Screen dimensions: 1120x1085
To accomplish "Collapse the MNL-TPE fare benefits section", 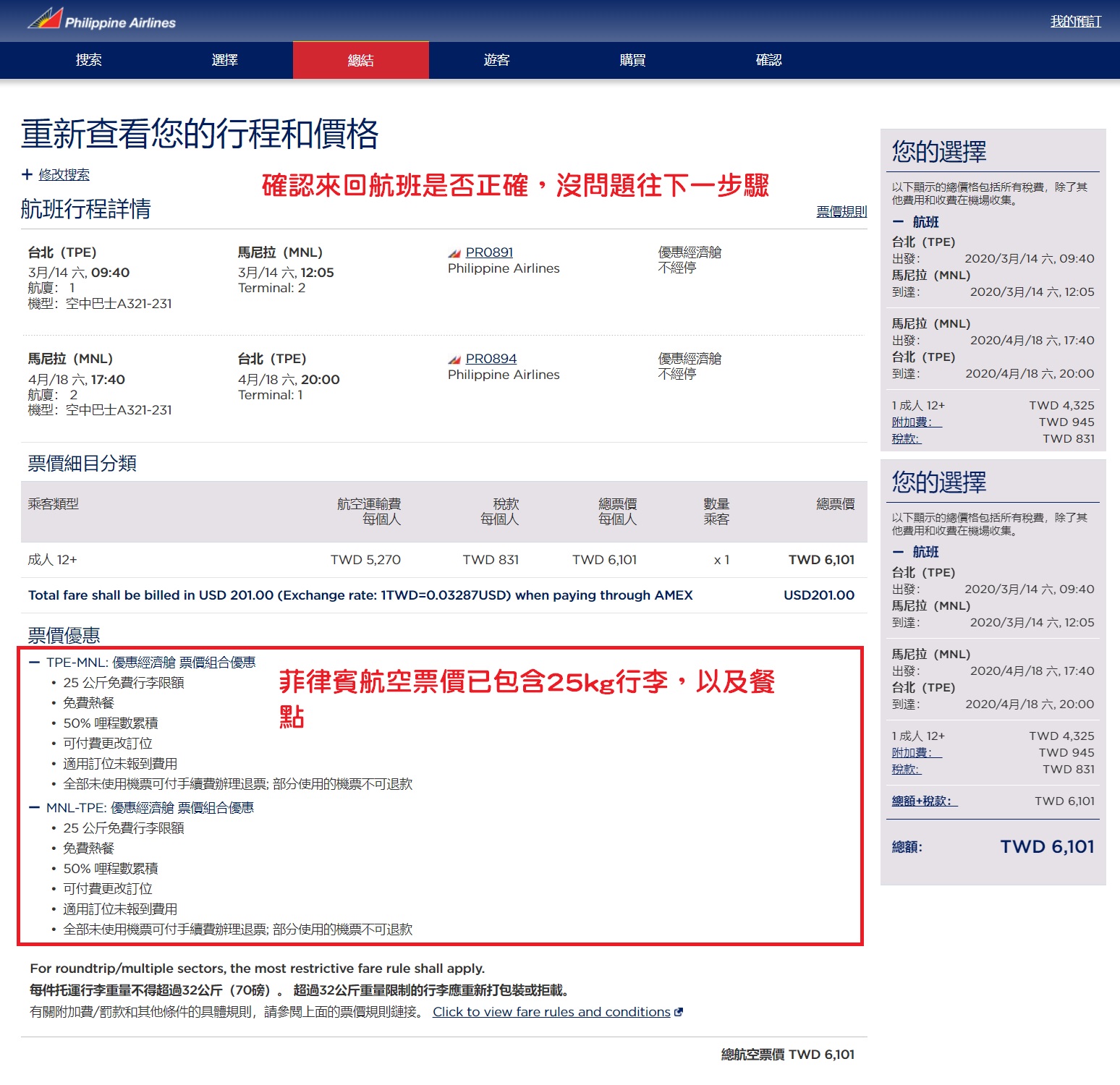I will 34,807.
